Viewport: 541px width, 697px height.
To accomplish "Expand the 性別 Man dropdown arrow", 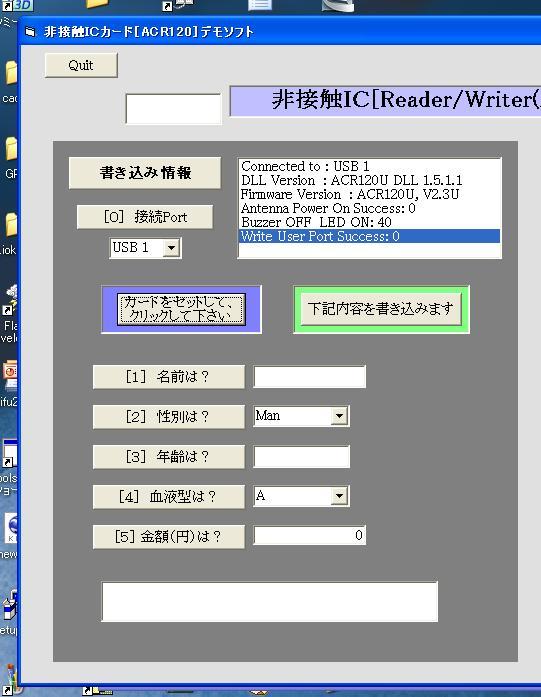I will (x=339, y=416).
